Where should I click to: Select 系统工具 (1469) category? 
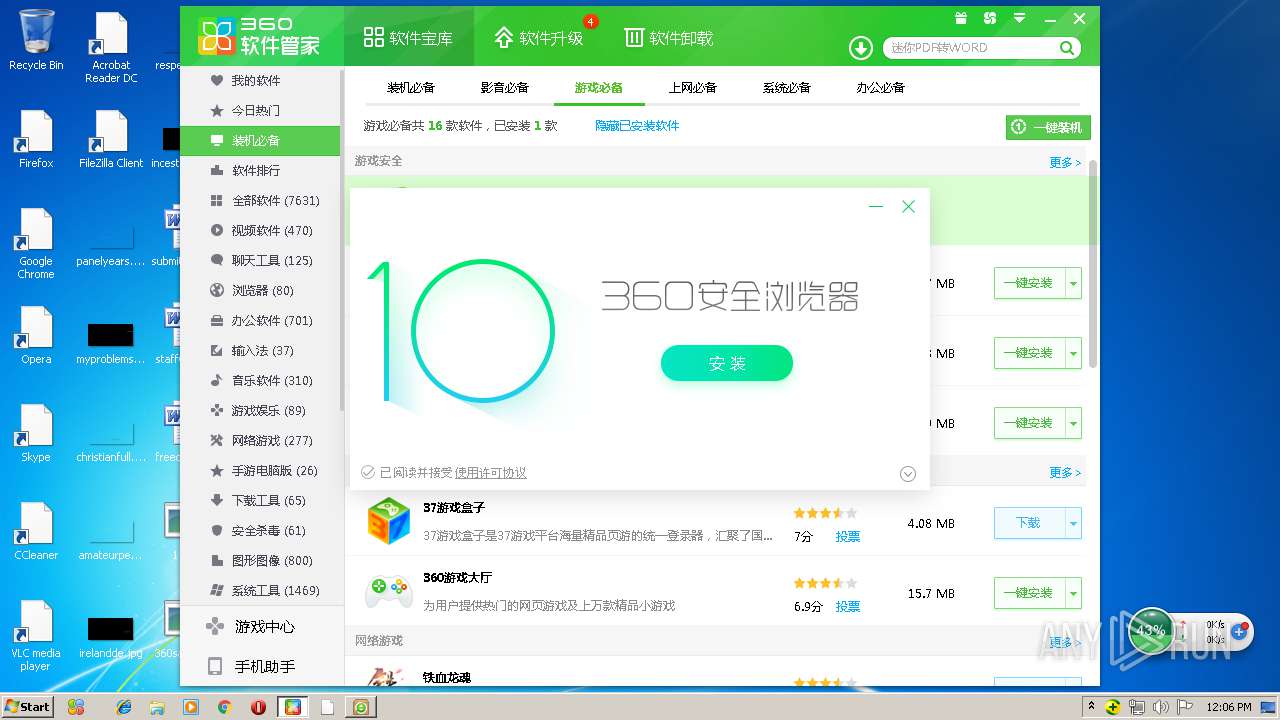(260, 590)
